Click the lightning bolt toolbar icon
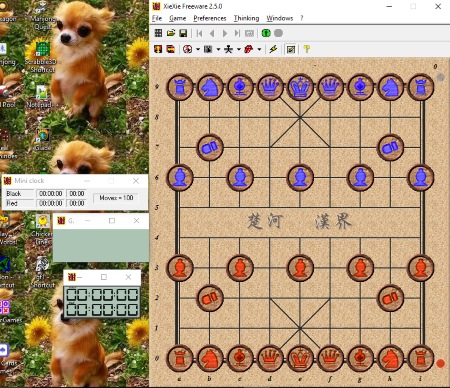Image resolution: width=450 pixels, height=388 pixels. coord(273,49)
